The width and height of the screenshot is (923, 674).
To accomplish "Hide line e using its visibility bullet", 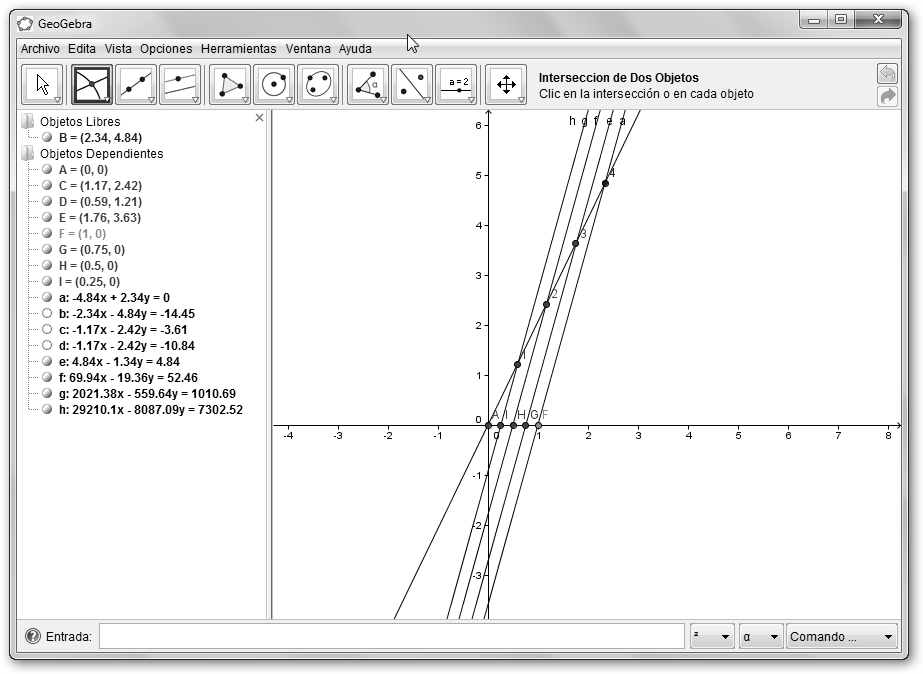I will click(x=46, y=362).
